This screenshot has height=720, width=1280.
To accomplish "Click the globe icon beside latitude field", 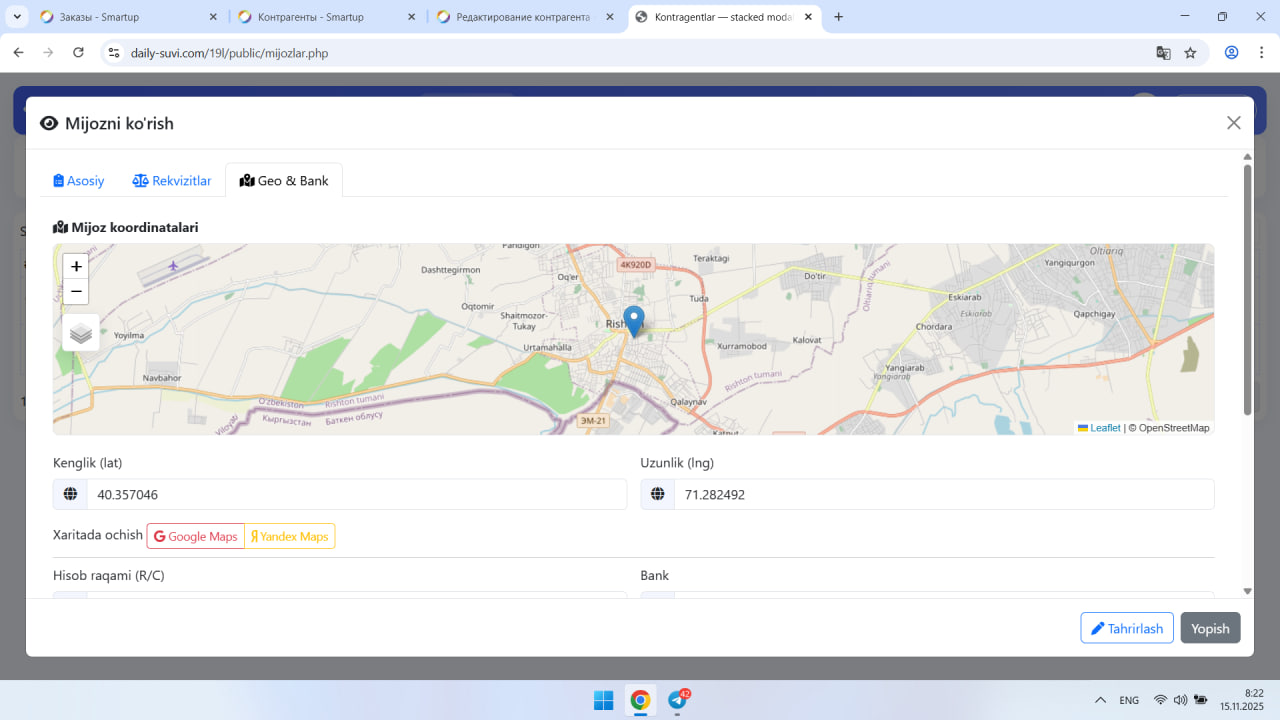I will [x=70, y=494].
